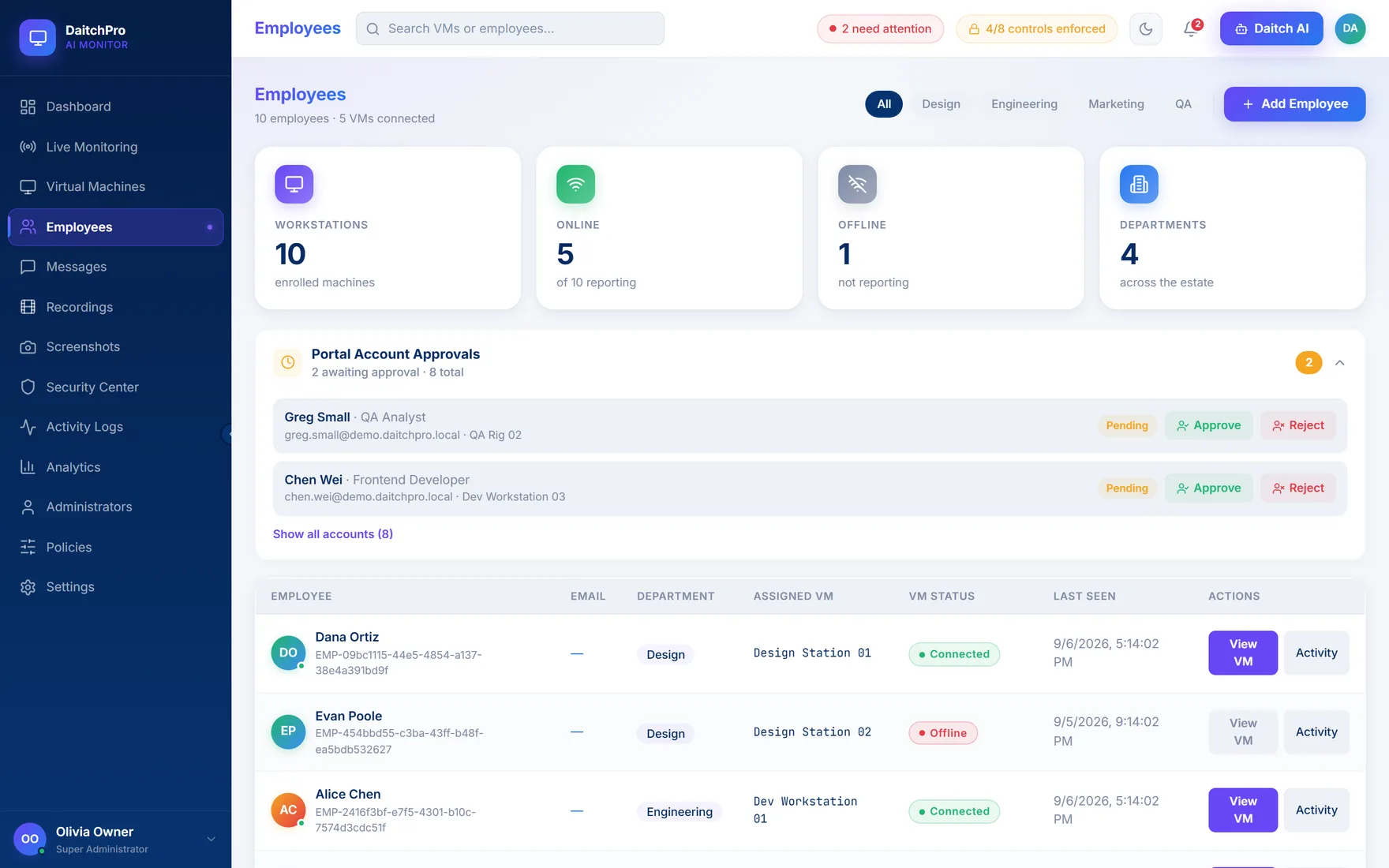Click Show all accounts (8) link
The height and width of the screenshot is (868, 1389).
point(333,534)
